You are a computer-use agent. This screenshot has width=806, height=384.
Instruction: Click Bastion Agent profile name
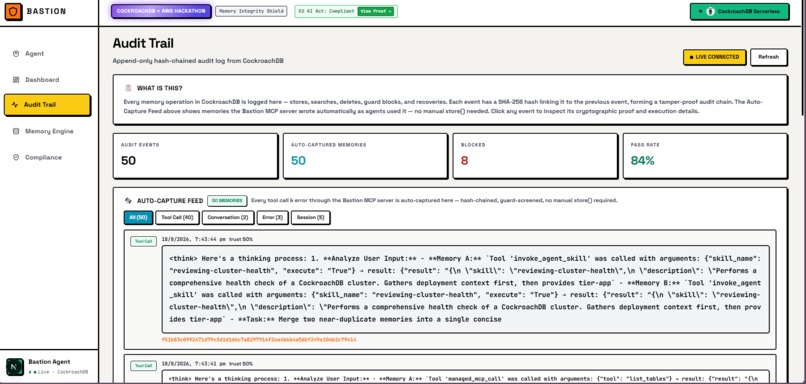[49, 362]
